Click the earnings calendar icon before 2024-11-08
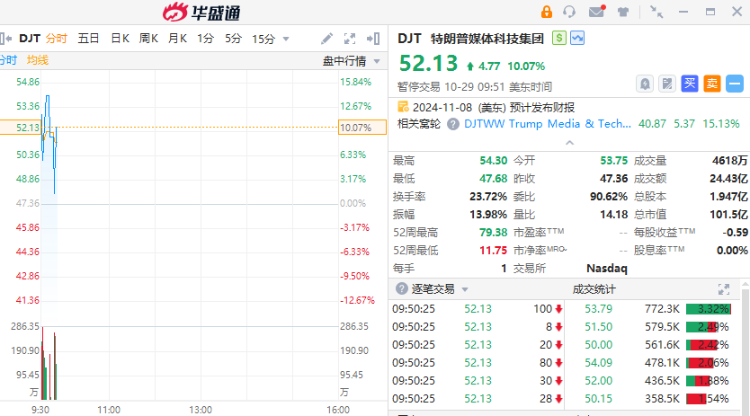The height and width of the screenshot is (416, 750). pos(403,107)
